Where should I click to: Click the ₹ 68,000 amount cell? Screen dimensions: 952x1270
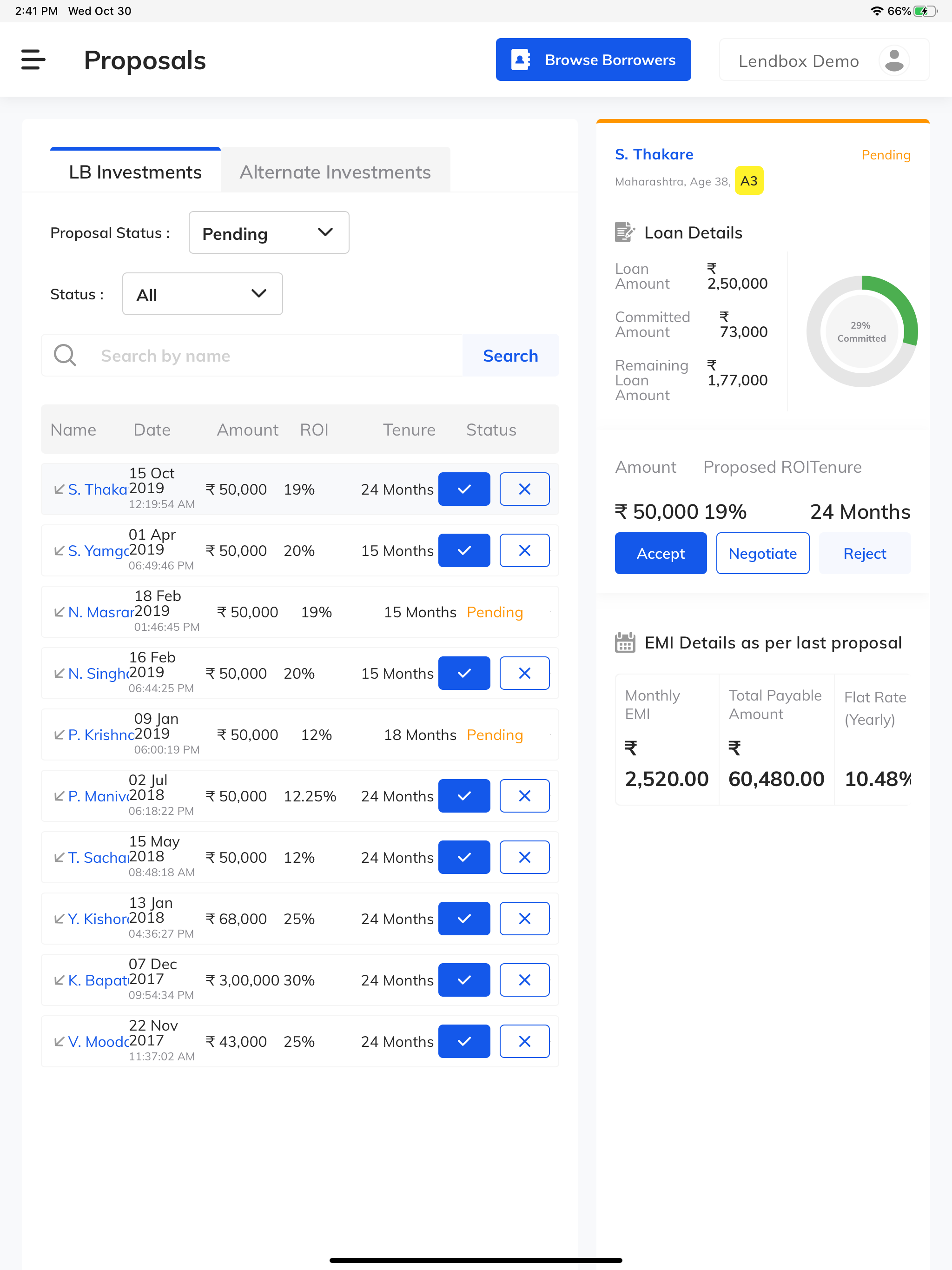pos(236,919)
